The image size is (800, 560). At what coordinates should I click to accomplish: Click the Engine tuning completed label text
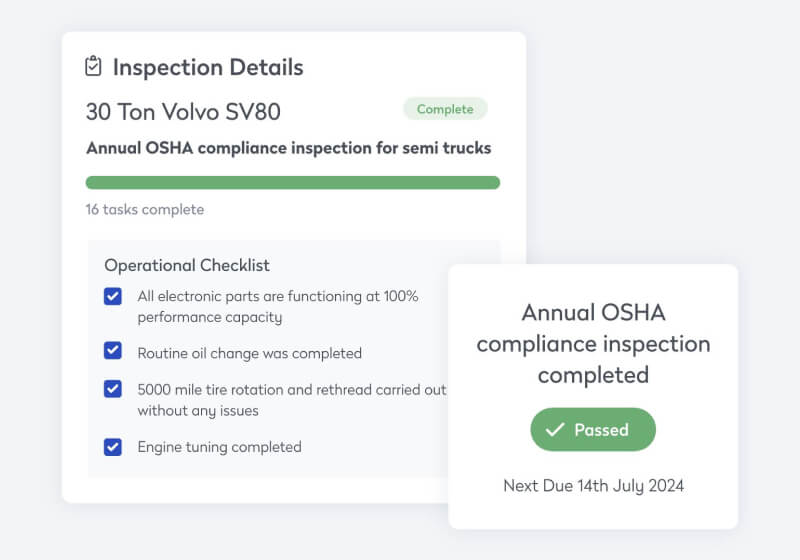coord(219,447)
